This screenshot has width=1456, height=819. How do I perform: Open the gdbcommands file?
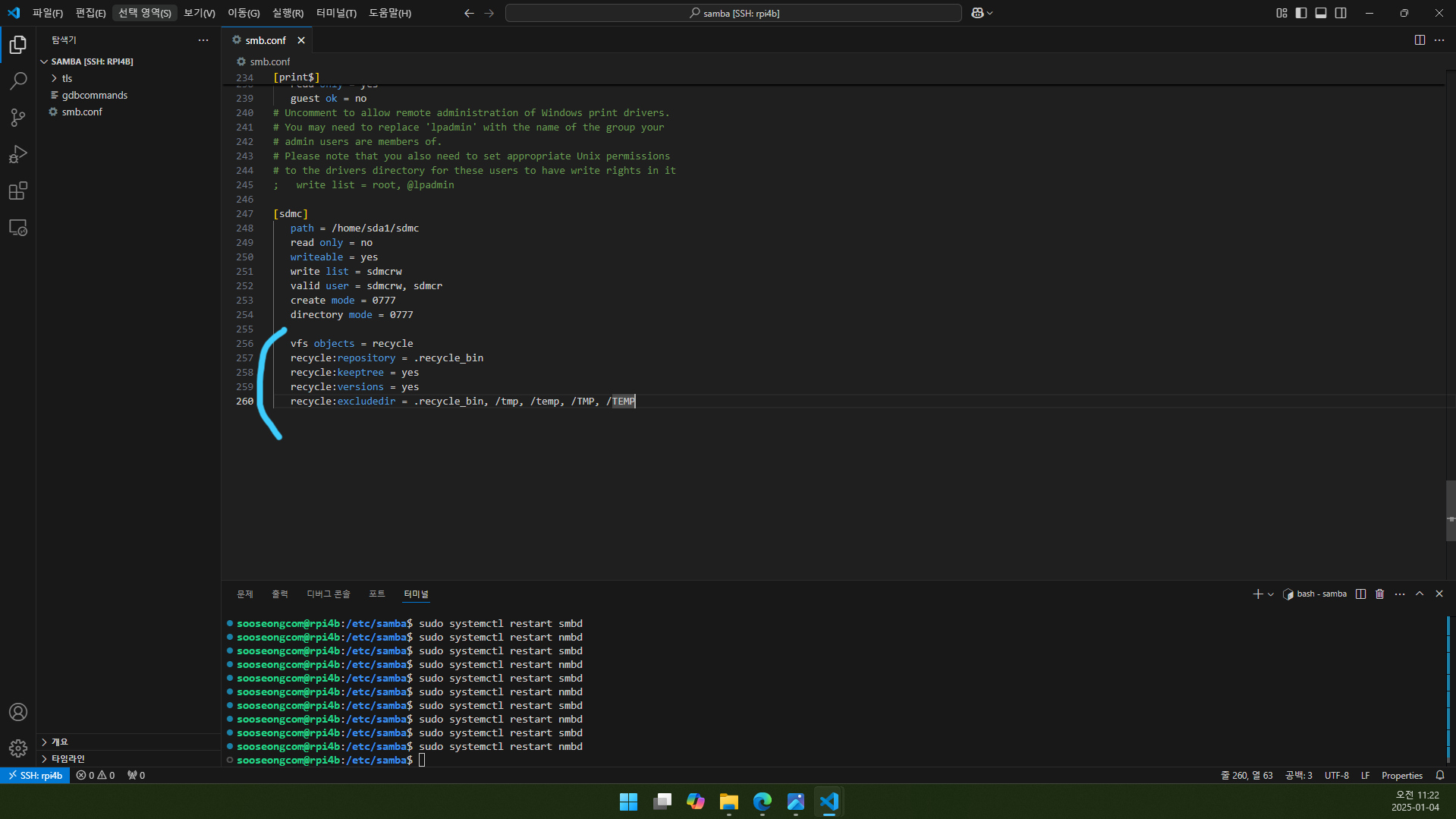tap(129, 95)
